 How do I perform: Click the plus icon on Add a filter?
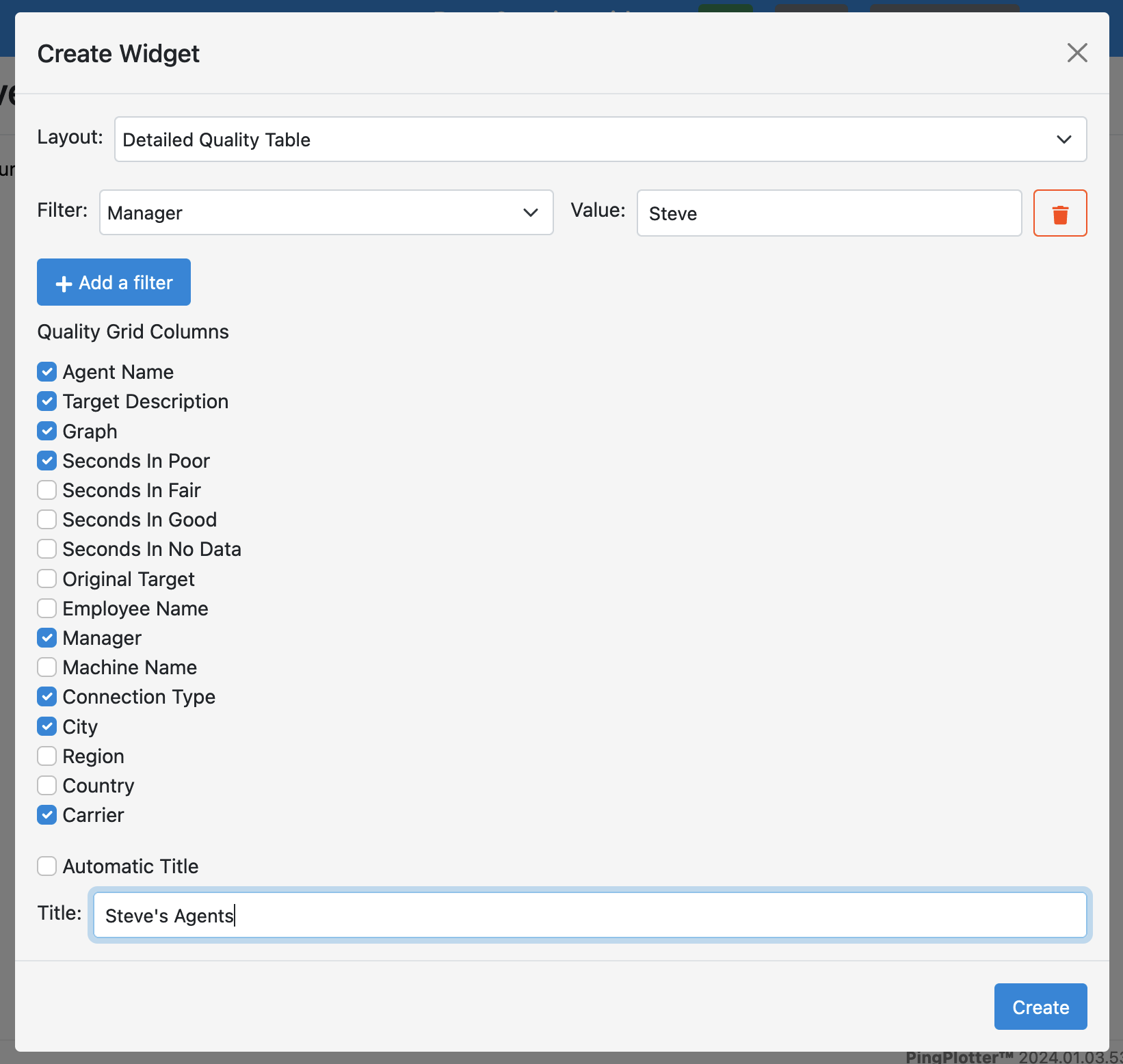point(63,282)
